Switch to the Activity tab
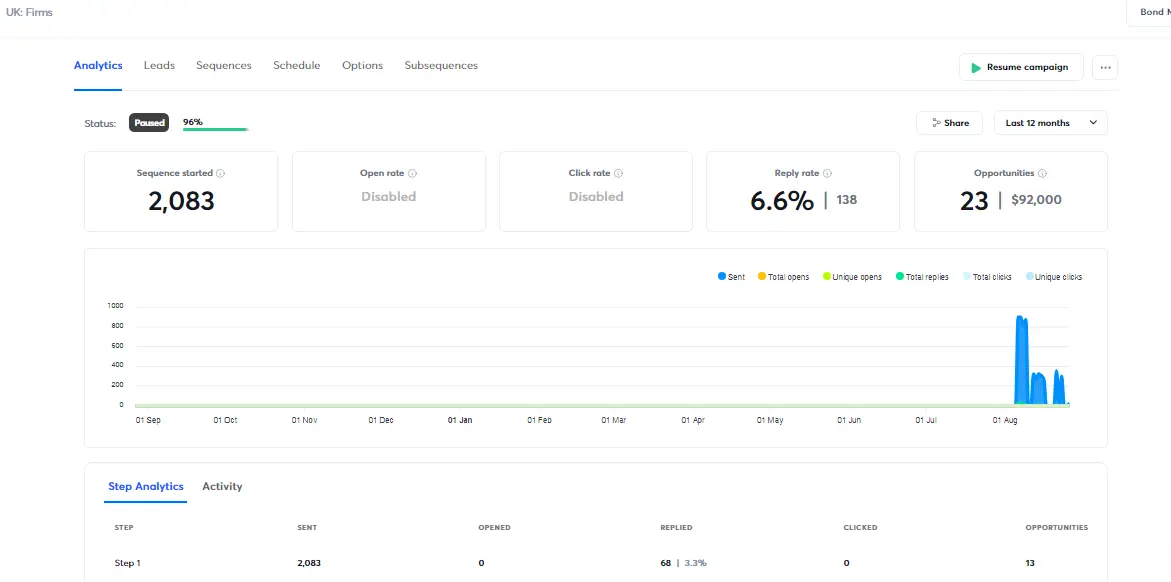 tap(223, 486)
